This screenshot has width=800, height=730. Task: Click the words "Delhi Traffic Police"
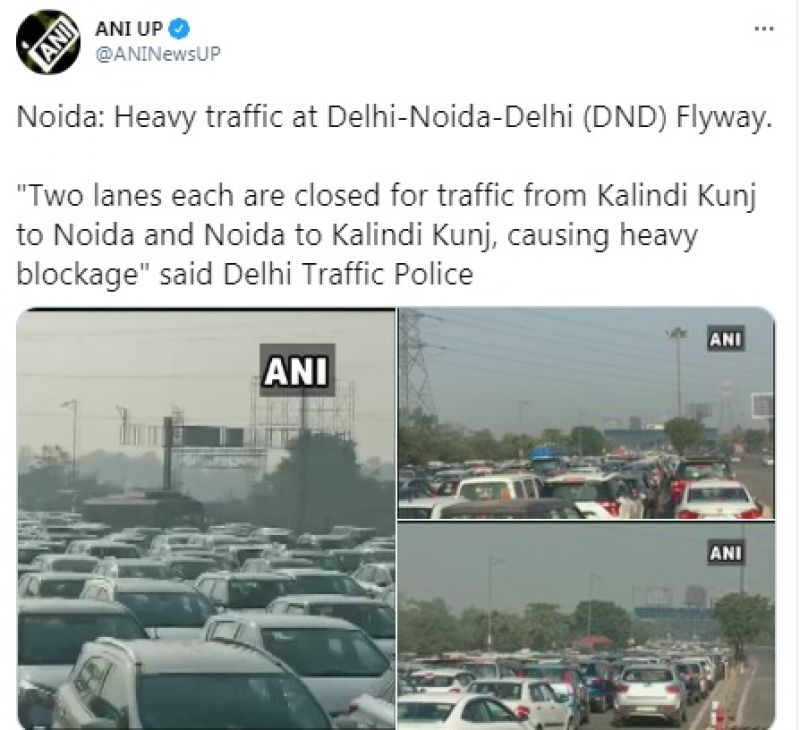click(348, 274)
